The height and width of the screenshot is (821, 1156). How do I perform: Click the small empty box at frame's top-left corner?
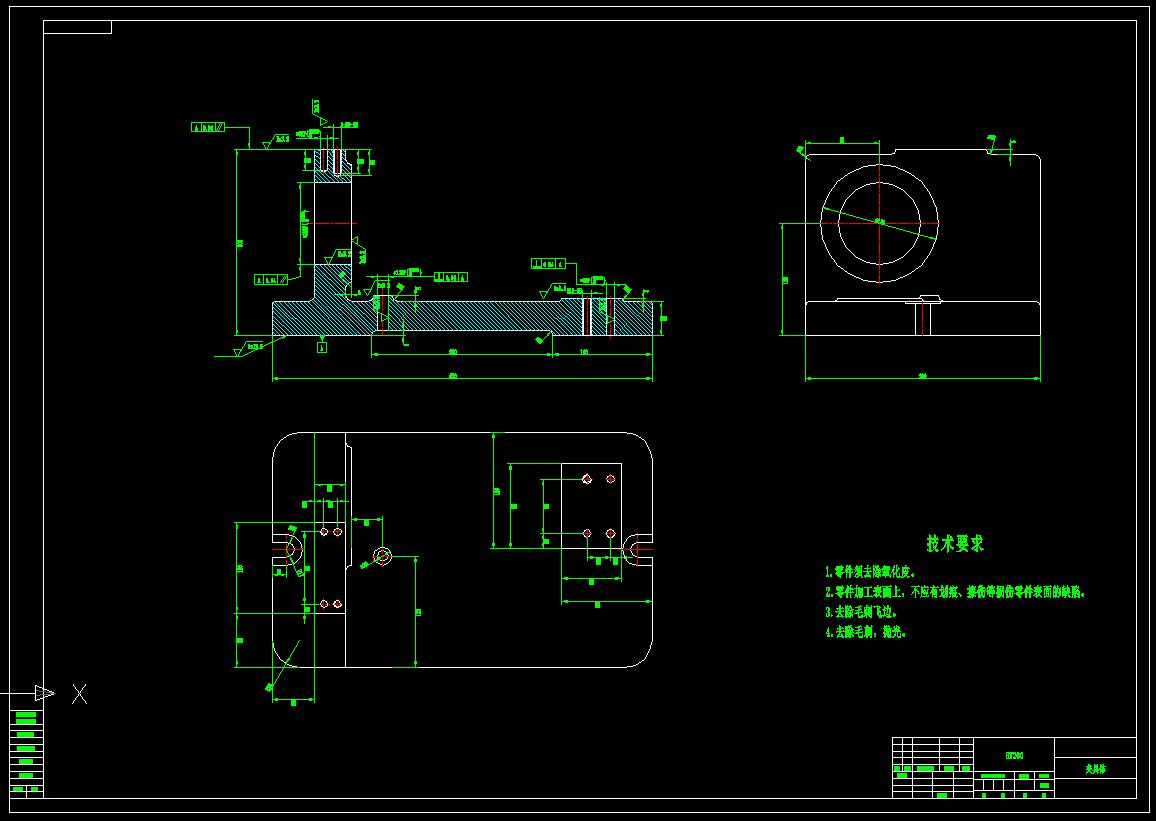coord(77,27)
